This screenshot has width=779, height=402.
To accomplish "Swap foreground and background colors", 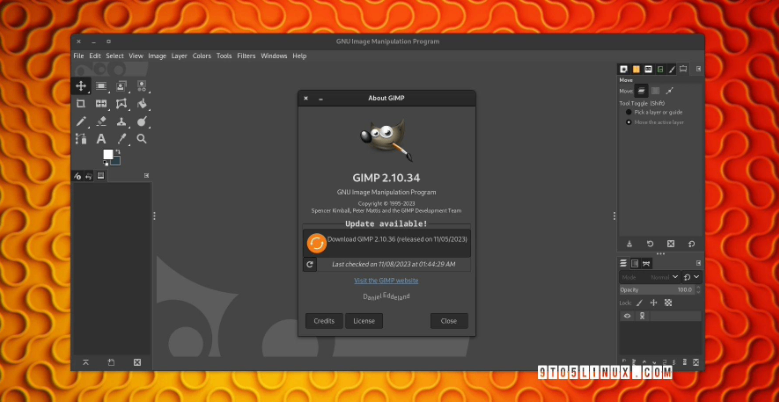I will click(118, 152).
